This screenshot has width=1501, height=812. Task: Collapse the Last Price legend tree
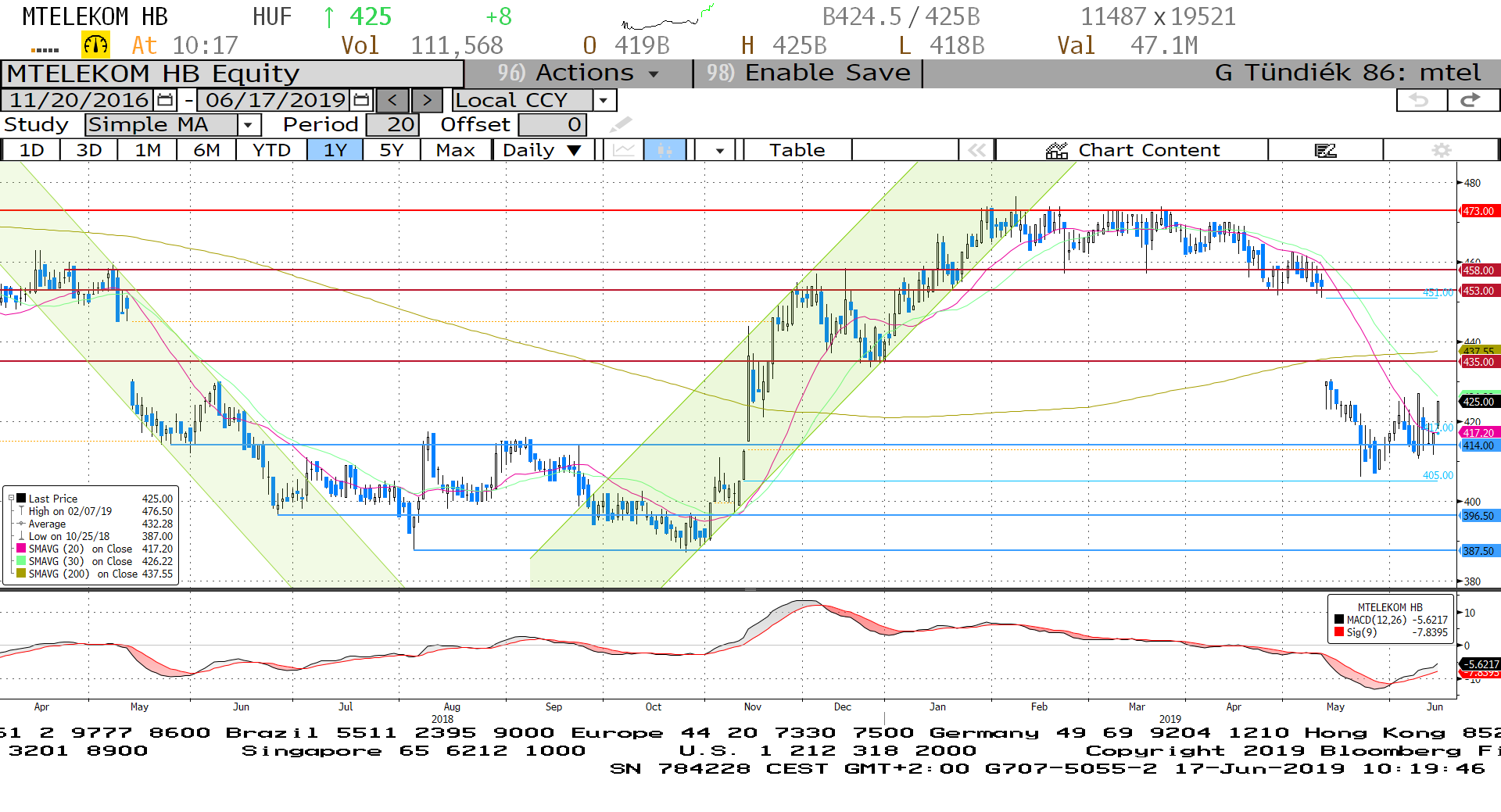click(11, 498)
